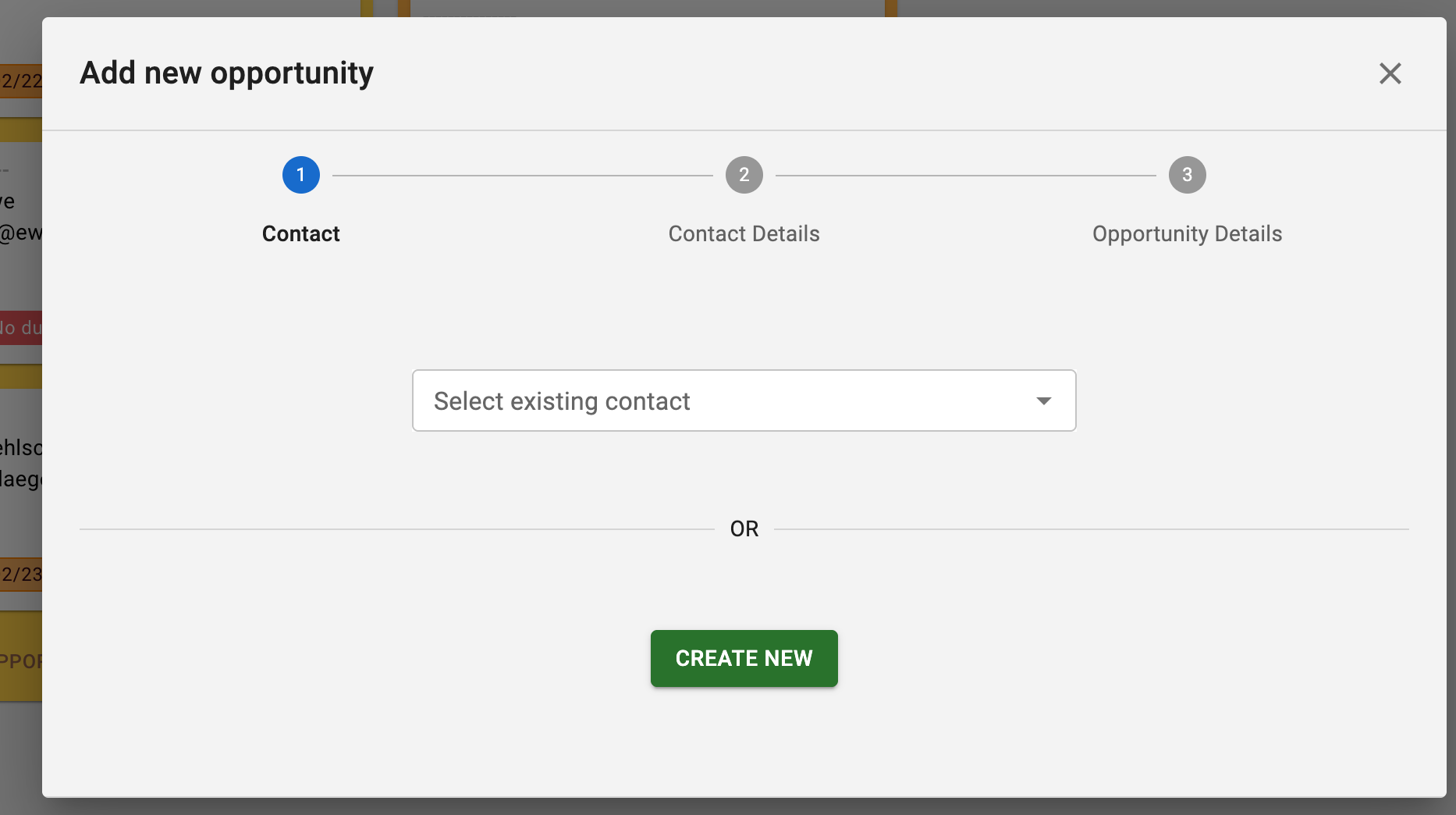Go to the Contact Details step label

pyautogui.click(x=744, y=233)
